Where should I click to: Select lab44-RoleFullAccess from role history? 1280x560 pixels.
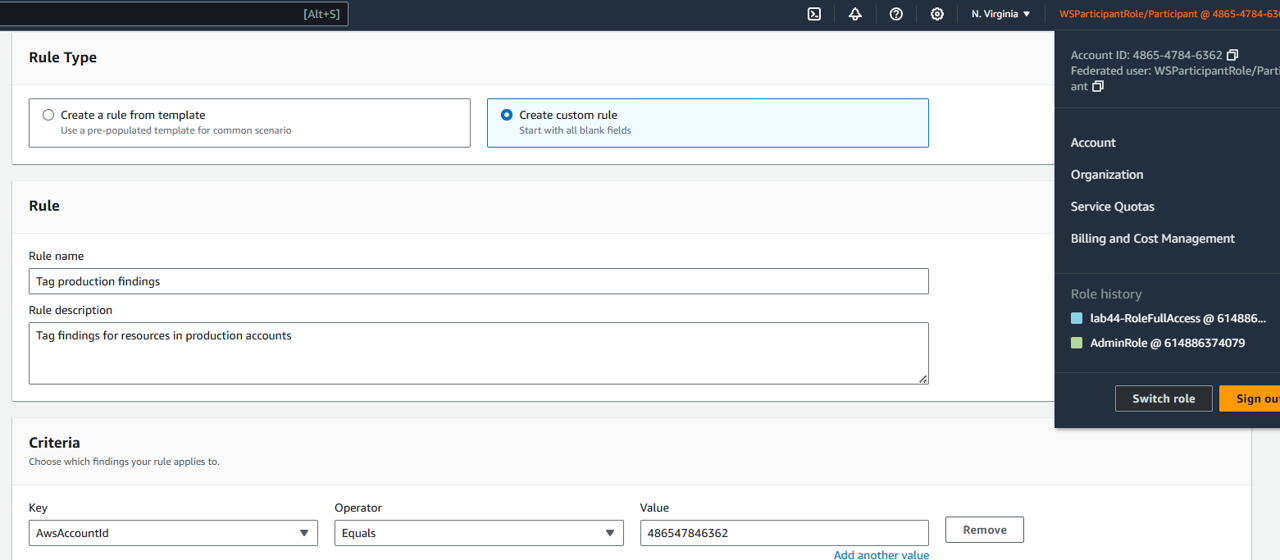1177,318
